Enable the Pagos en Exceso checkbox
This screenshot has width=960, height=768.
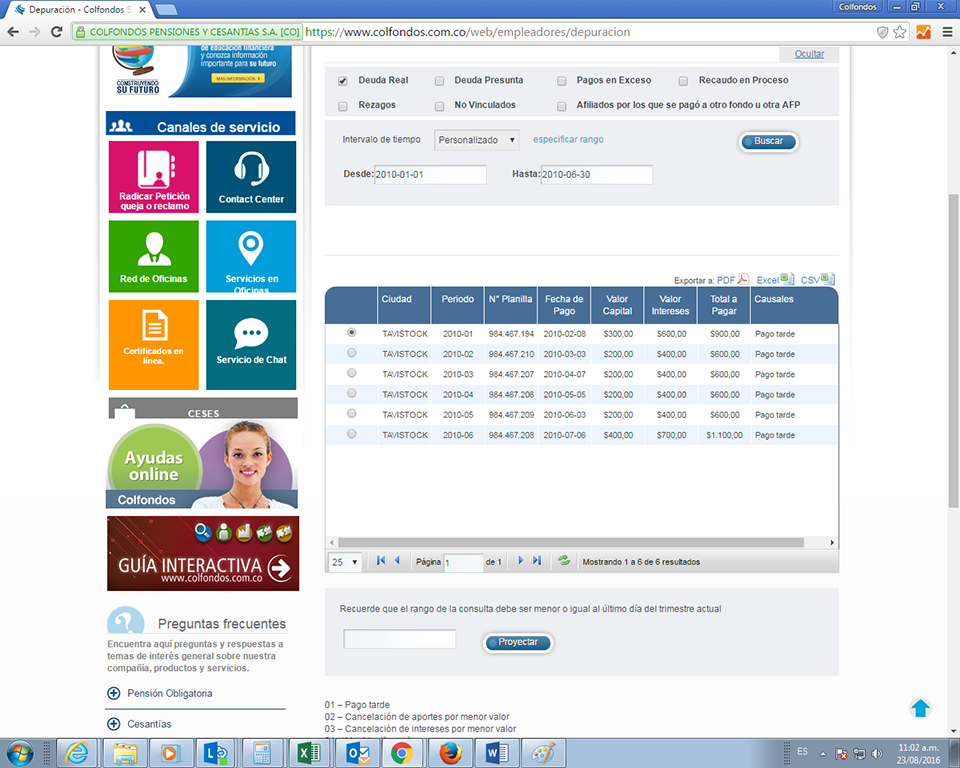click(563, 81)
